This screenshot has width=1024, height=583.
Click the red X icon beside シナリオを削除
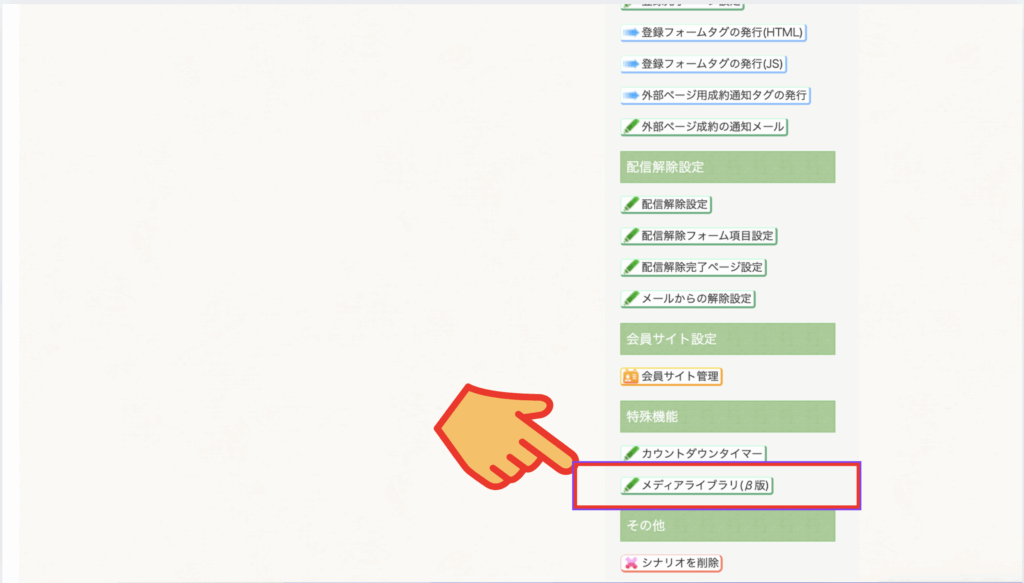(x=630, y=564)
